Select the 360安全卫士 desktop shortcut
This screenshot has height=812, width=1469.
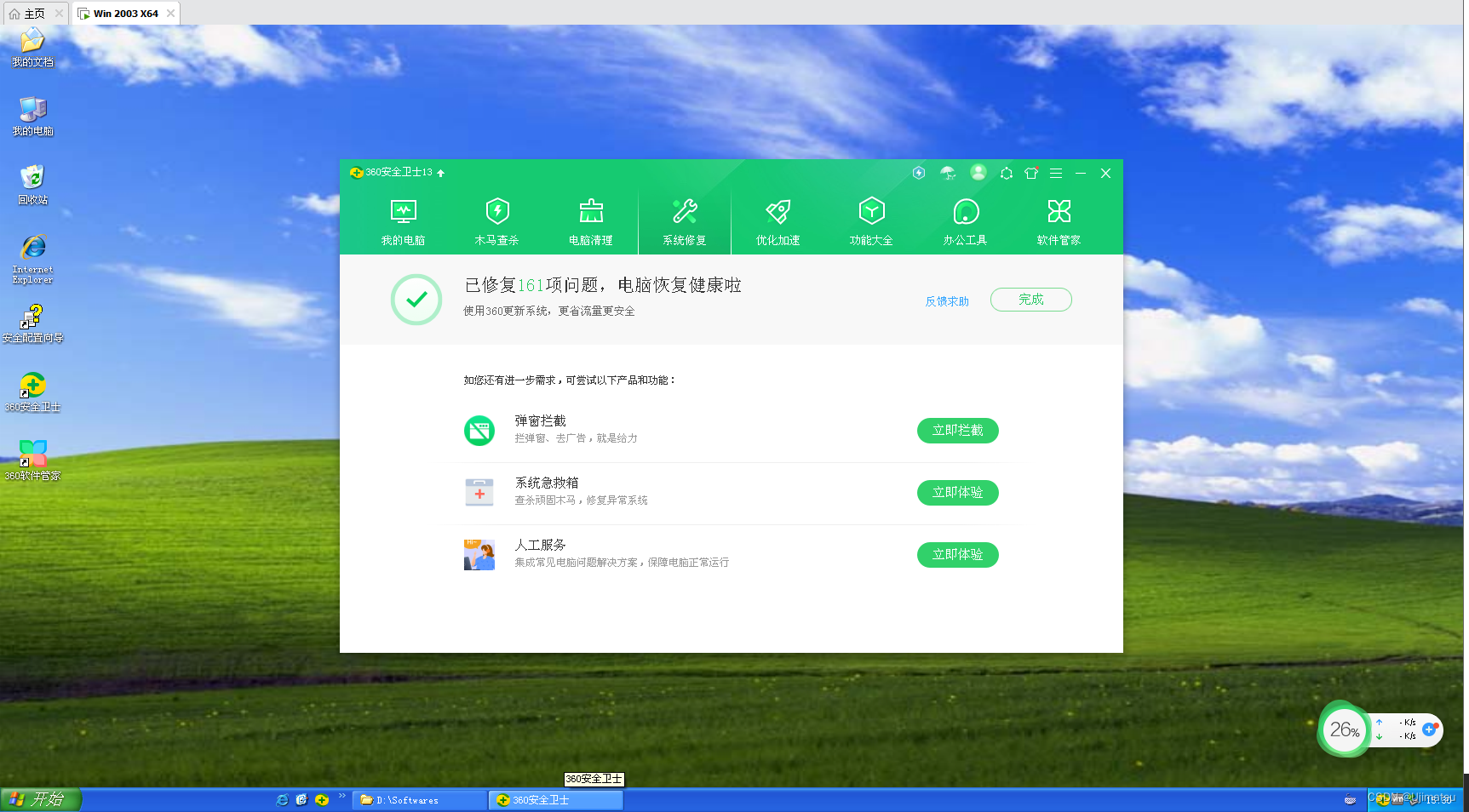tap(32, 392)
